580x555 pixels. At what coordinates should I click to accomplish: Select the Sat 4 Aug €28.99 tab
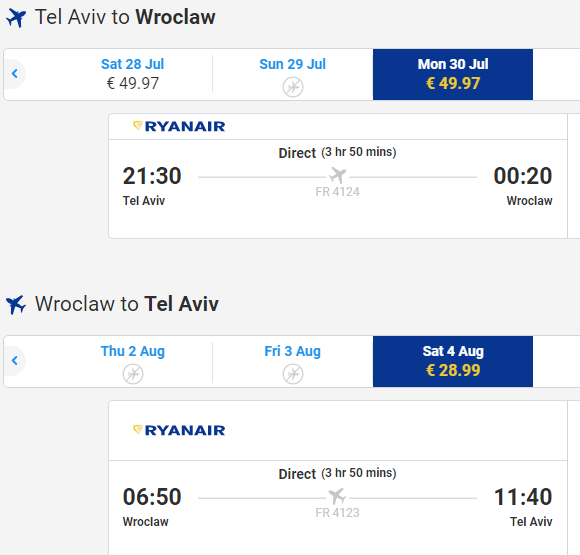[453, 361]
